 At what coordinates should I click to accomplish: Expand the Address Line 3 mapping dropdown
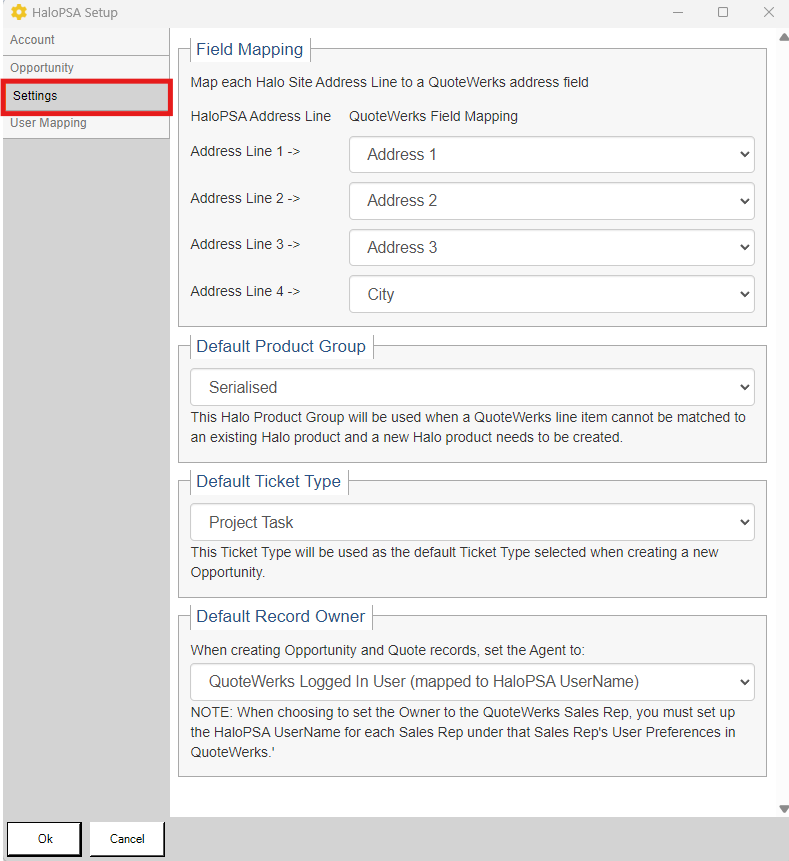pyautogui.click(x=551, y=248)
